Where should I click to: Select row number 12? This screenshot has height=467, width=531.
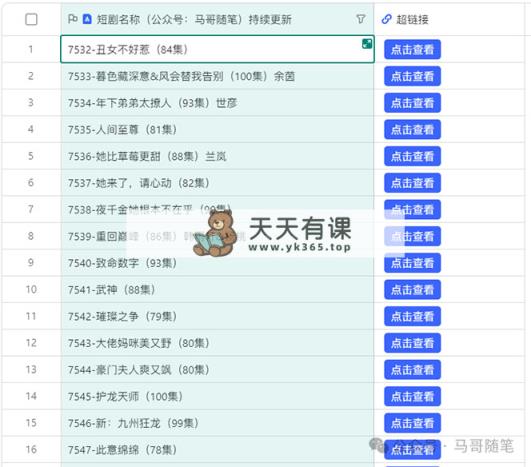point(31,343)
